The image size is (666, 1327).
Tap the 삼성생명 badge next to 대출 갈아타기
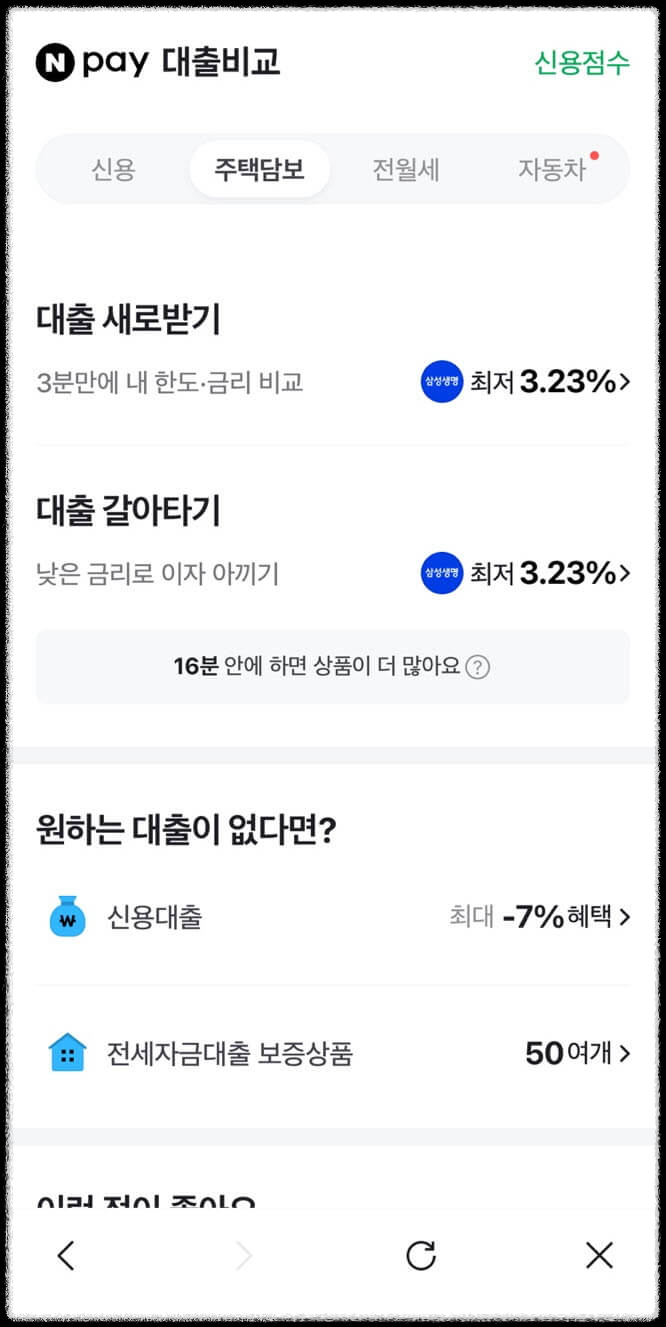coord(440,573)
